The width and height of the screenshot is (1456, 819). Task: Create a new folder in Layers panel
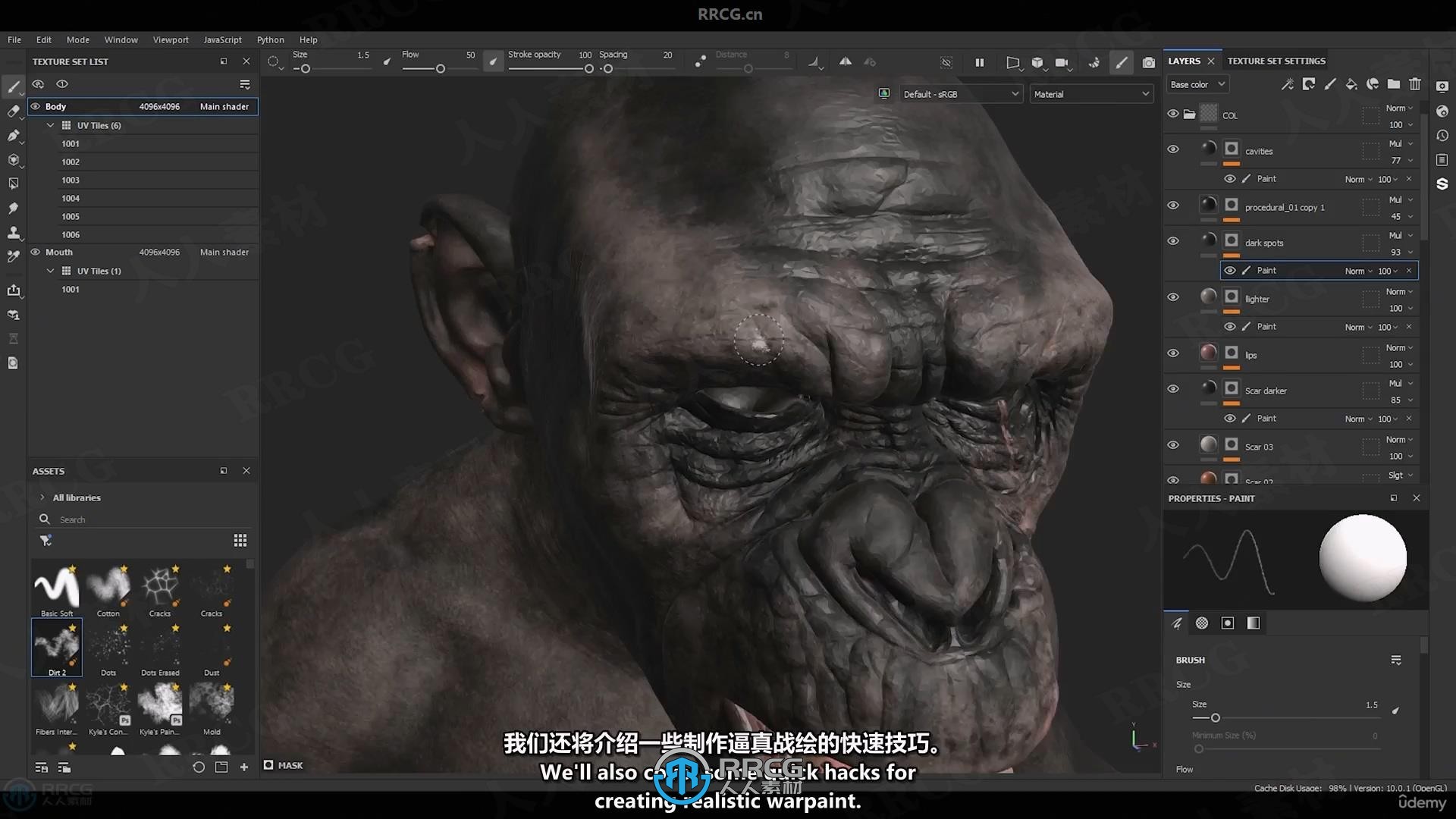click(1394, 84)
